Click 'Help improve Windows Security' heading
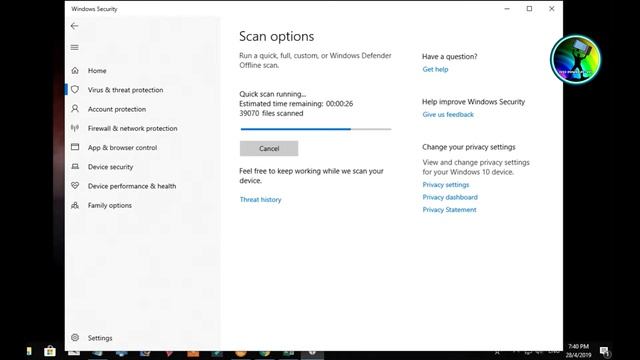Image resolution: width=640 pixels, height=360 pixels. click(473, 102)
